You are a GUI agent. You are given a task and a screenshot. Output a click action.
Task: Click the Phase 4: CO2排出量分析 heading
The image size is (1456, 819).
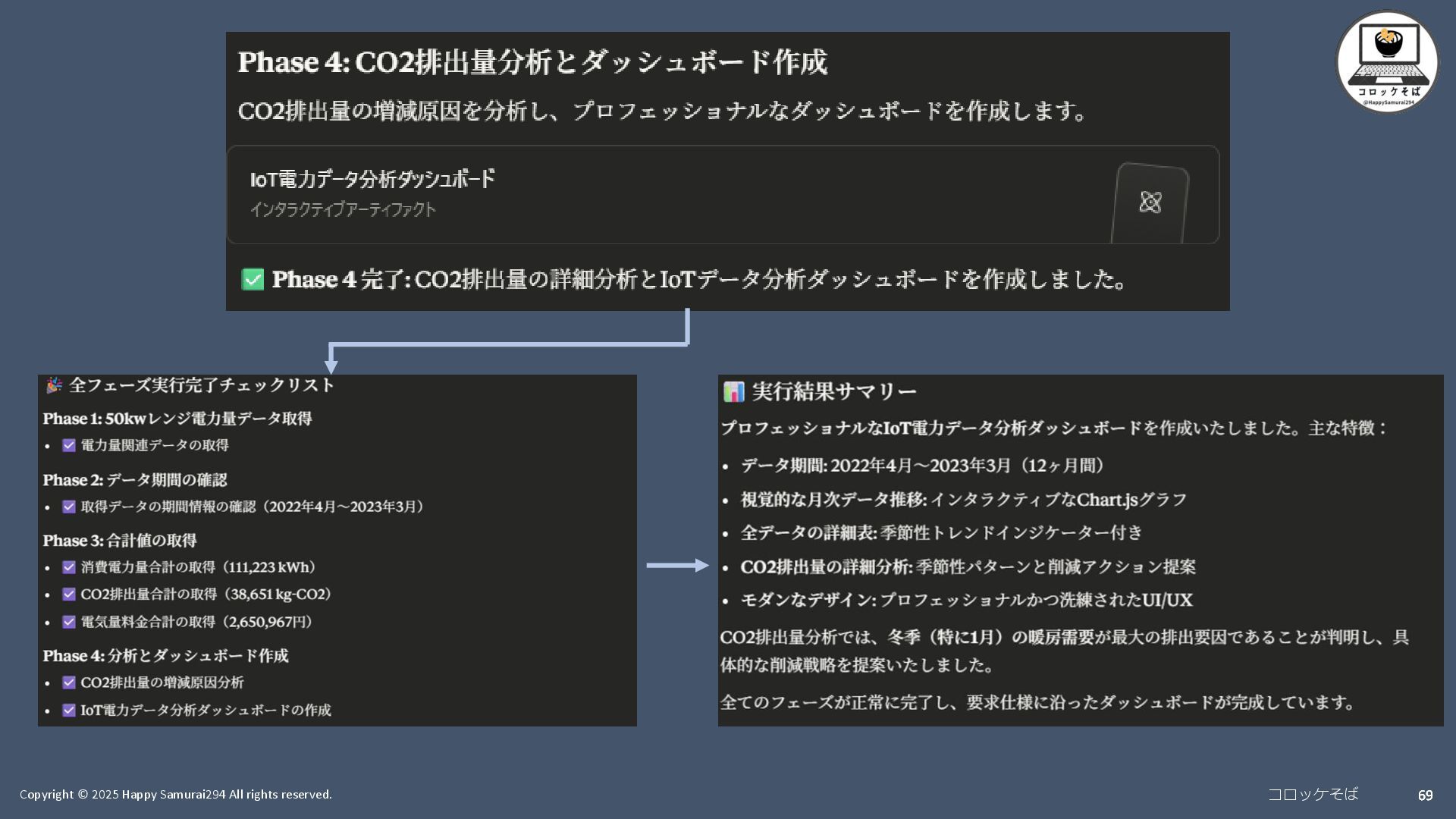[532, 62]
